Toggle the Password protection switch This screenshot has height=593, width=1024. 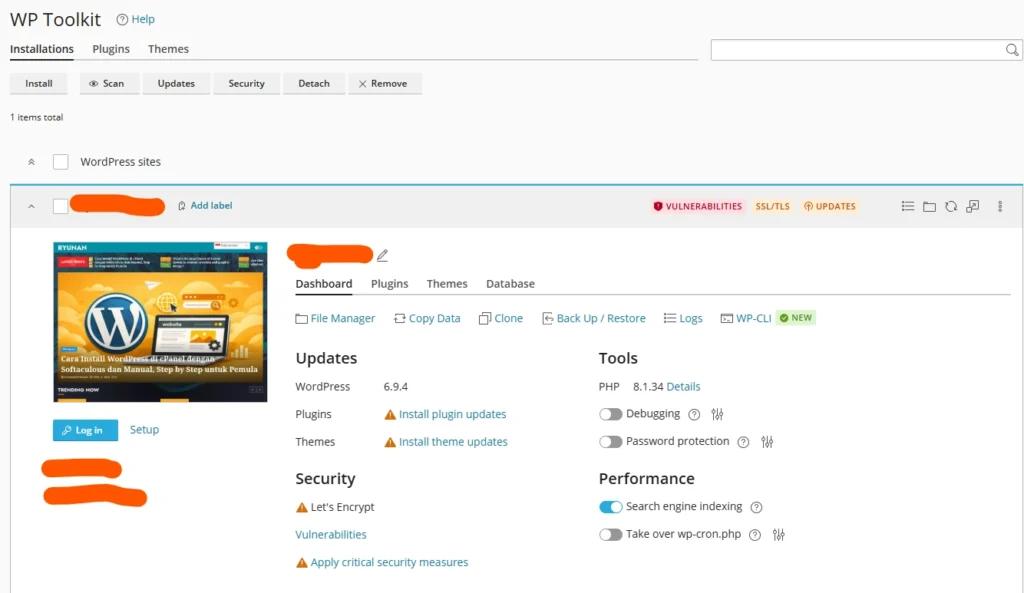pyautogui.click(x=611, y=441)
